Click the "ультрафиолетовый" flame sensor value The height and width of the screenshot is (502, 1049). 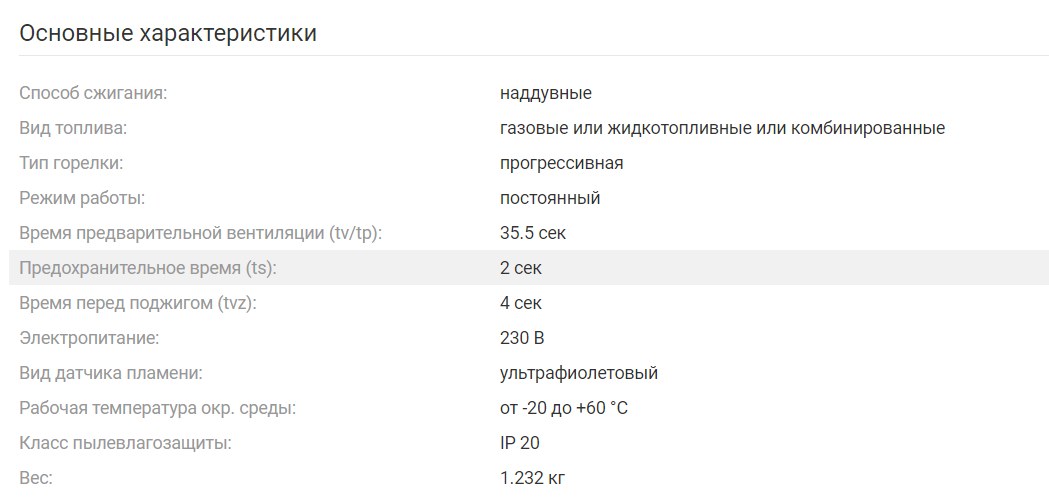(579, 373)
